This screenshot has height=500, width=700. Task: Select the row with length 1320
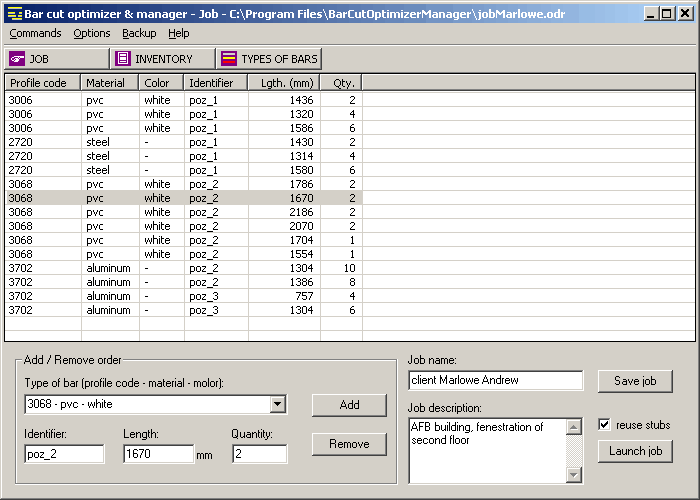click(183, 114)
